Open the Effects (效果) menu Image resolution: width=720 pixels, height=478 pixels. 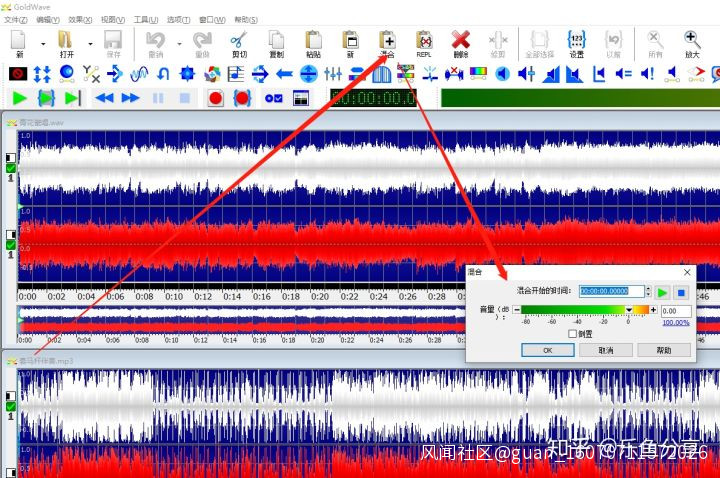(81, 19)
